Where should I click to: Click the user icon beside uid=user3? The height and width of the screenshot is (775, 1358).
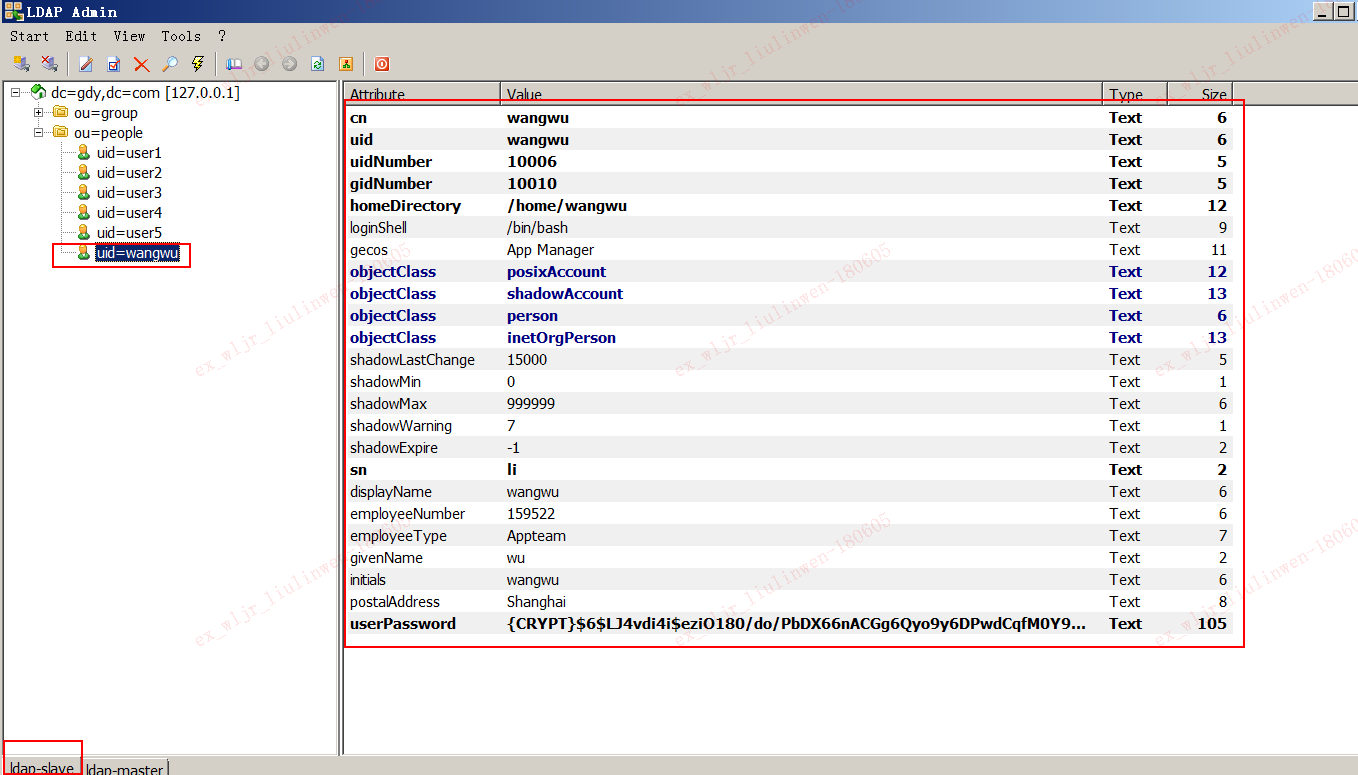coord(84,193)
